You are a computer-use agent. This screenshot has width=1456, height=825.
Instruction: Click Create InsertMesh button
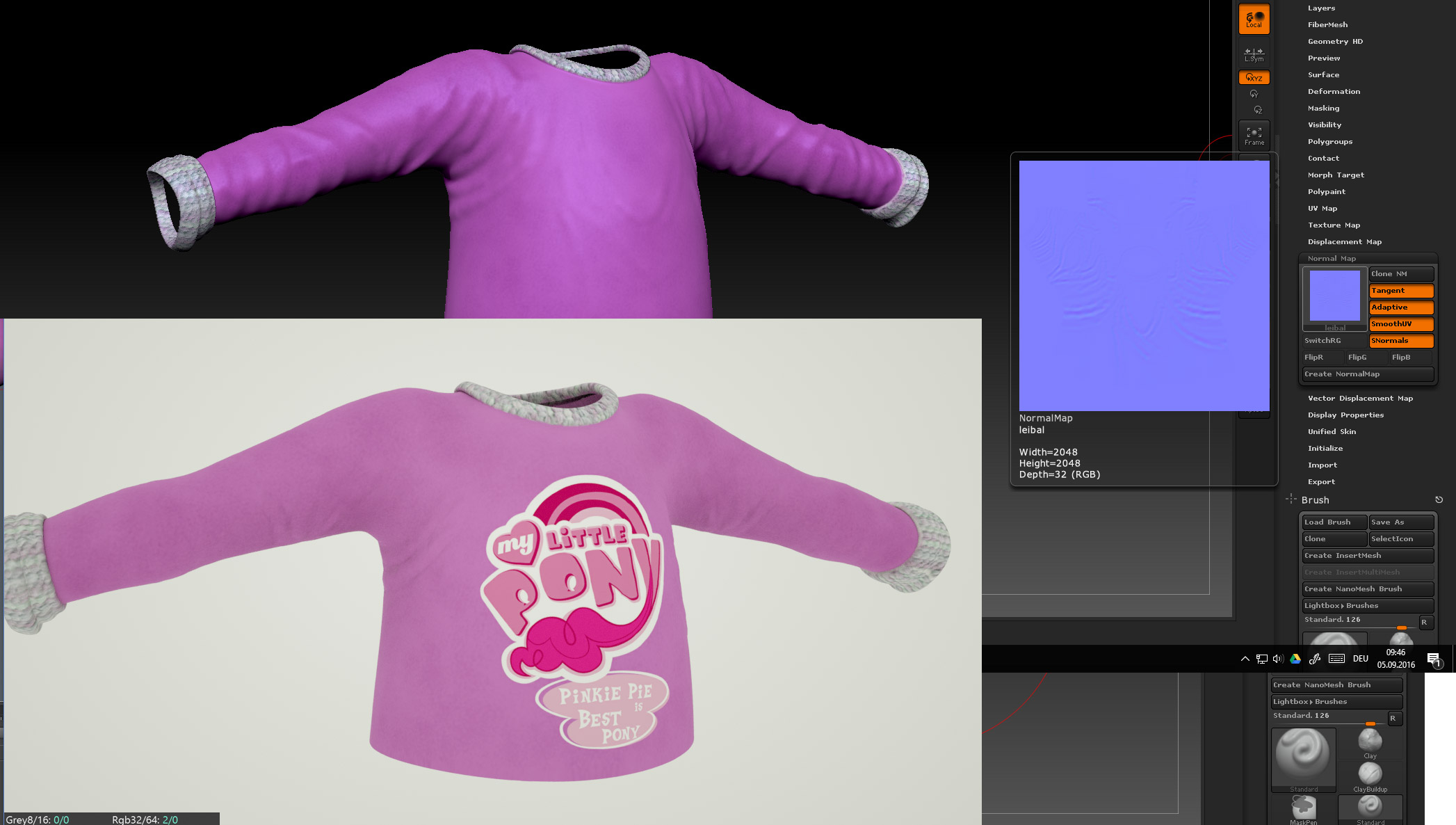pyautogui.click(x=1368, y=556)
